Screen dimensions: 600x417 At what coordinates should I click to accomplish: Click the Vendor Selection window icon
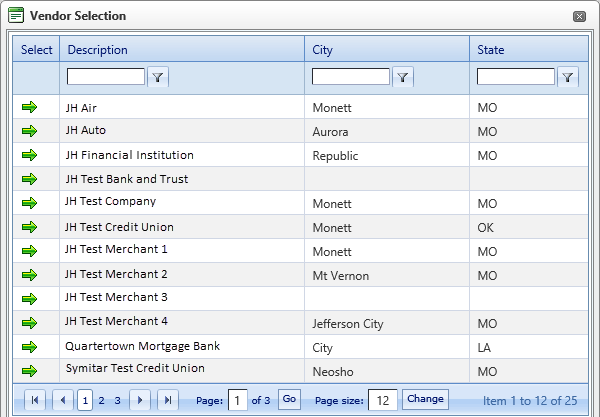[x=16, y=15]
